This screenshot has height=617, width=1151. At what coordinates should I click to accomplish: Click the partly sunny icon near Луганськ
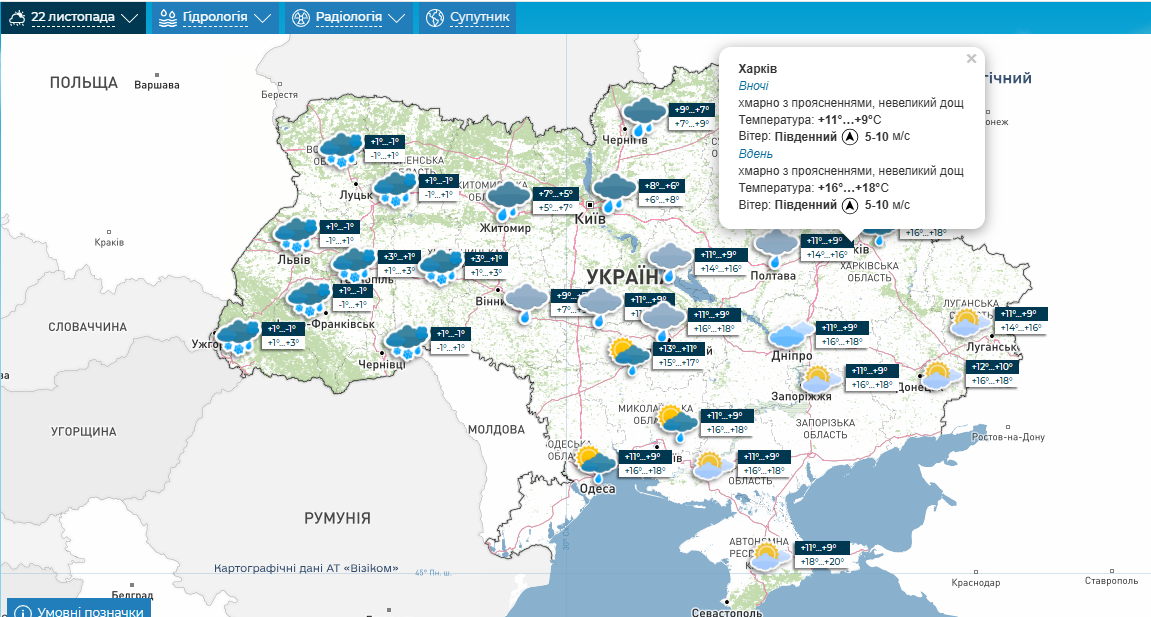point(967,322)
